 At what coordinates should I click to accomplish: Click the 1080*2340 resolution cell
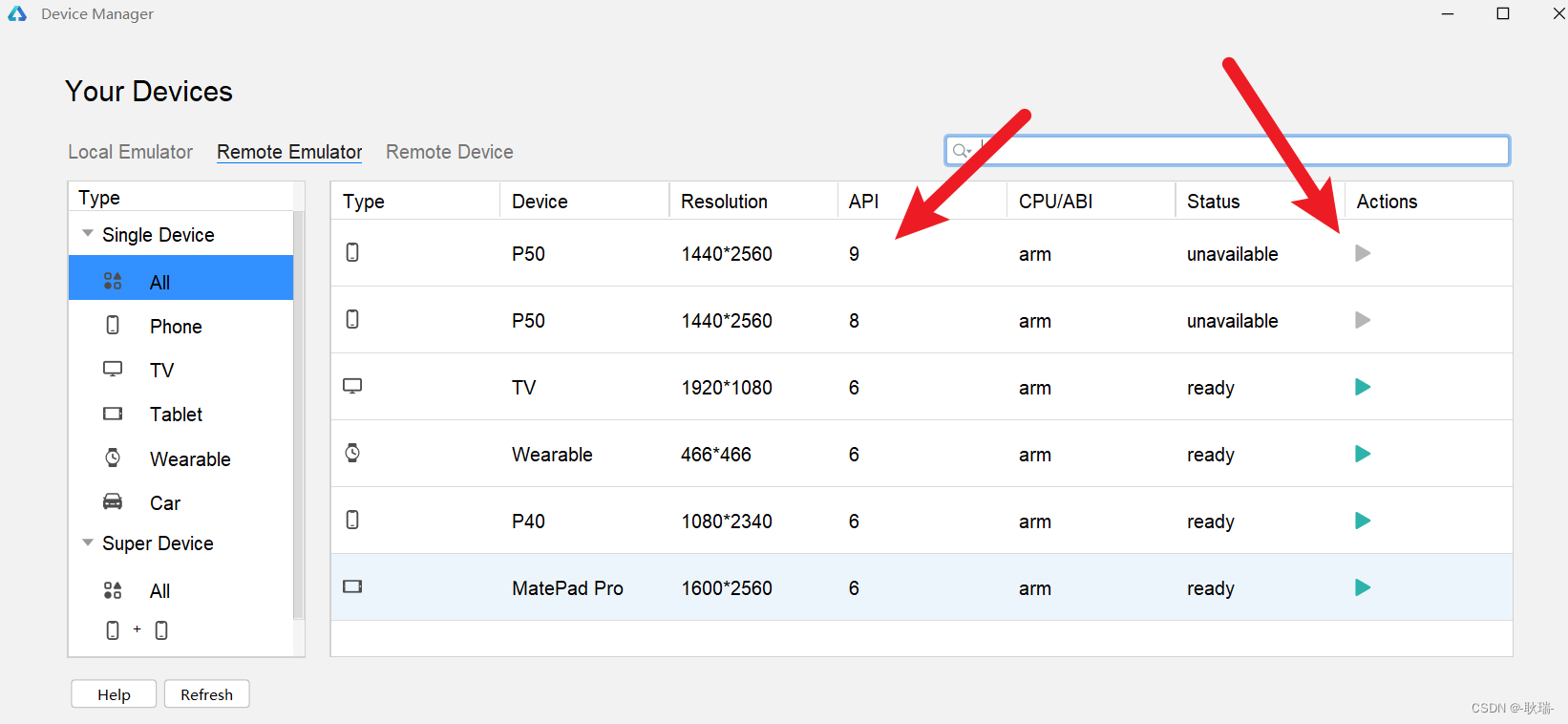tap(727, 522)
